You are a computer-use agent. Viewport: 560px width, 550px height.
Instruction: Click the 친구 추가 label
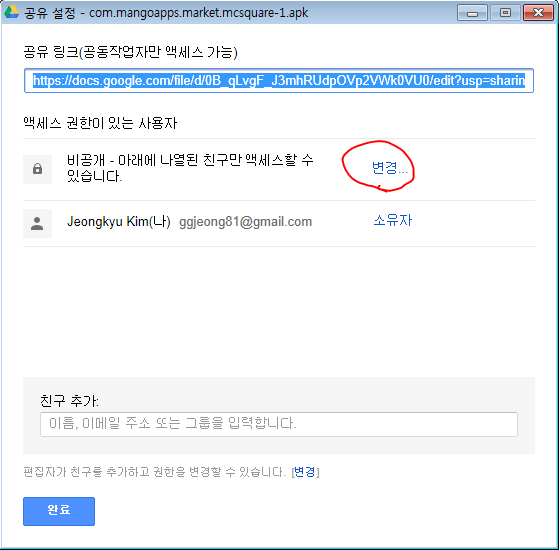pyautogui.click(x=69, y=401)
